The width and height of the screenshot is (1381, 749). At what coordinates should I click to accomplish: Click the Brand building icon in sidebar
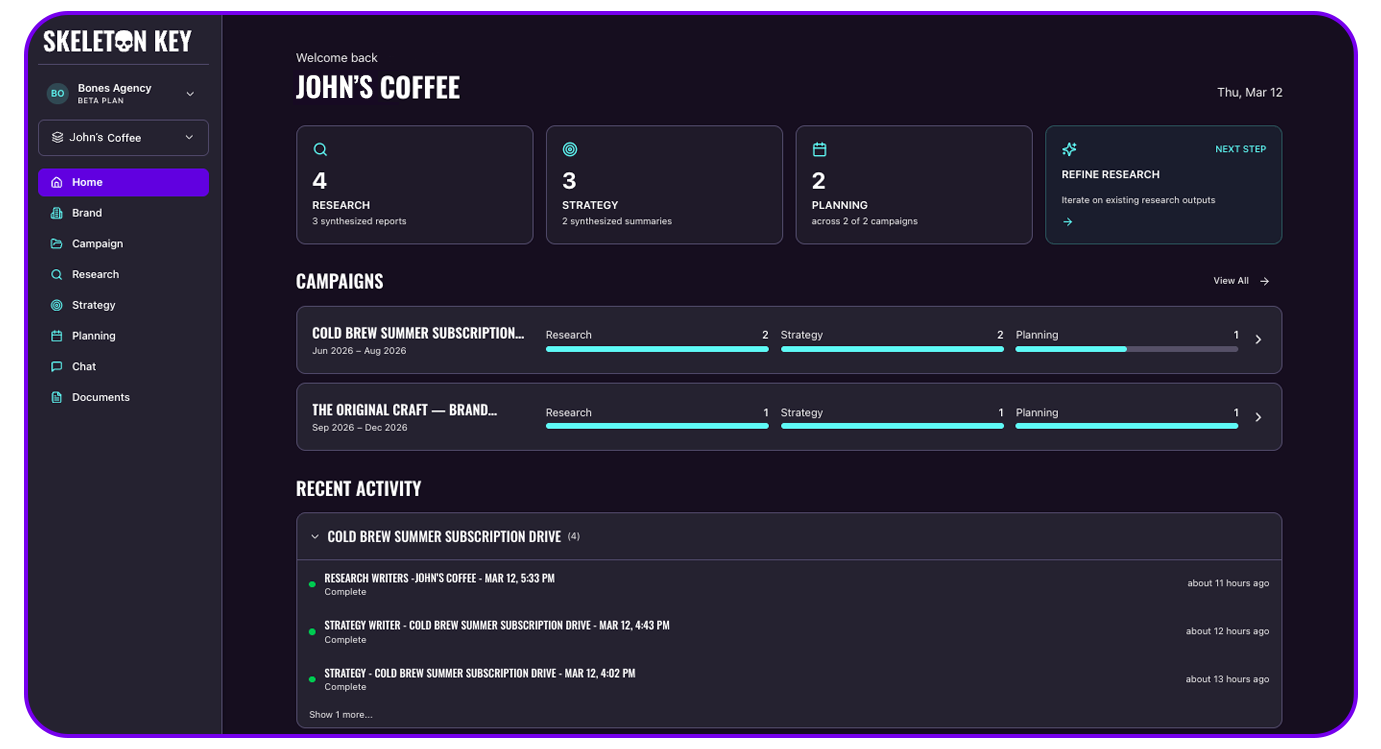[x=57, y=213]
